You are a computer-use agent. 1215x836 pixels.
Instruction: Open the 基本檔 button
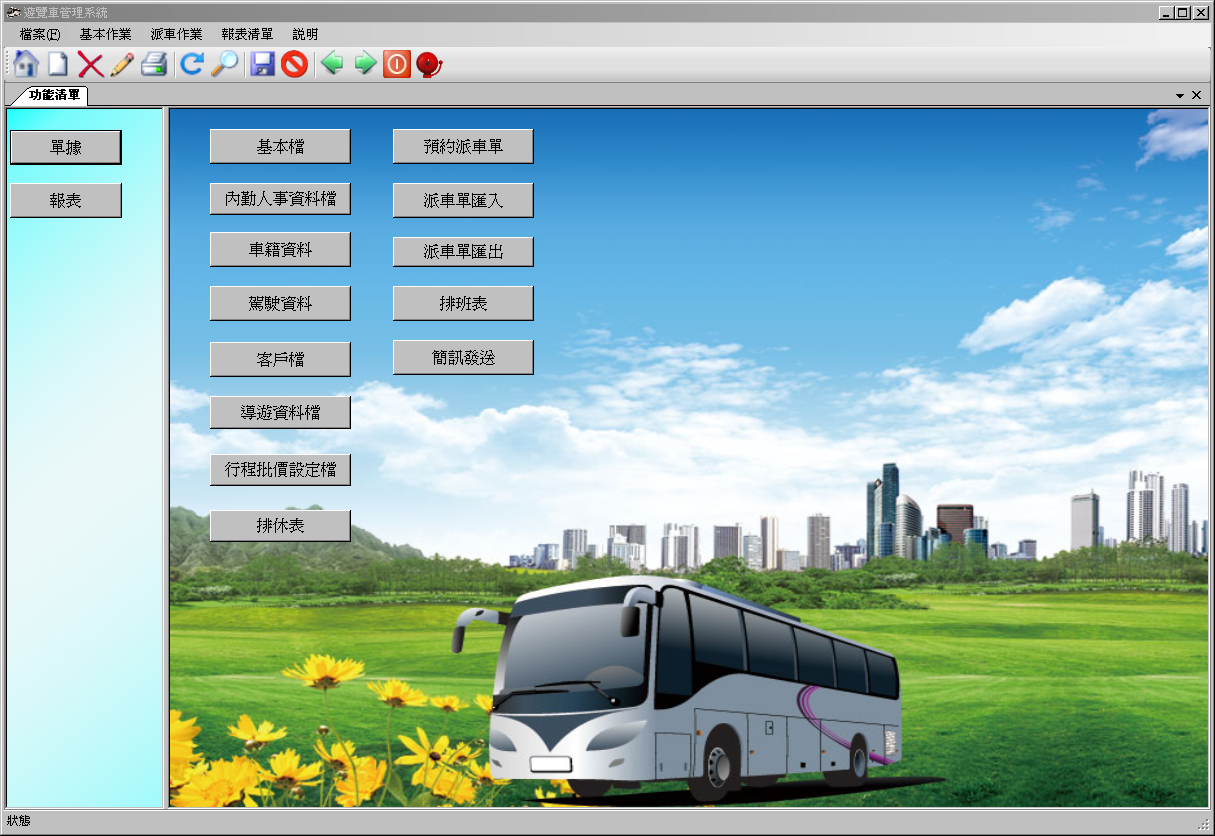280,146
